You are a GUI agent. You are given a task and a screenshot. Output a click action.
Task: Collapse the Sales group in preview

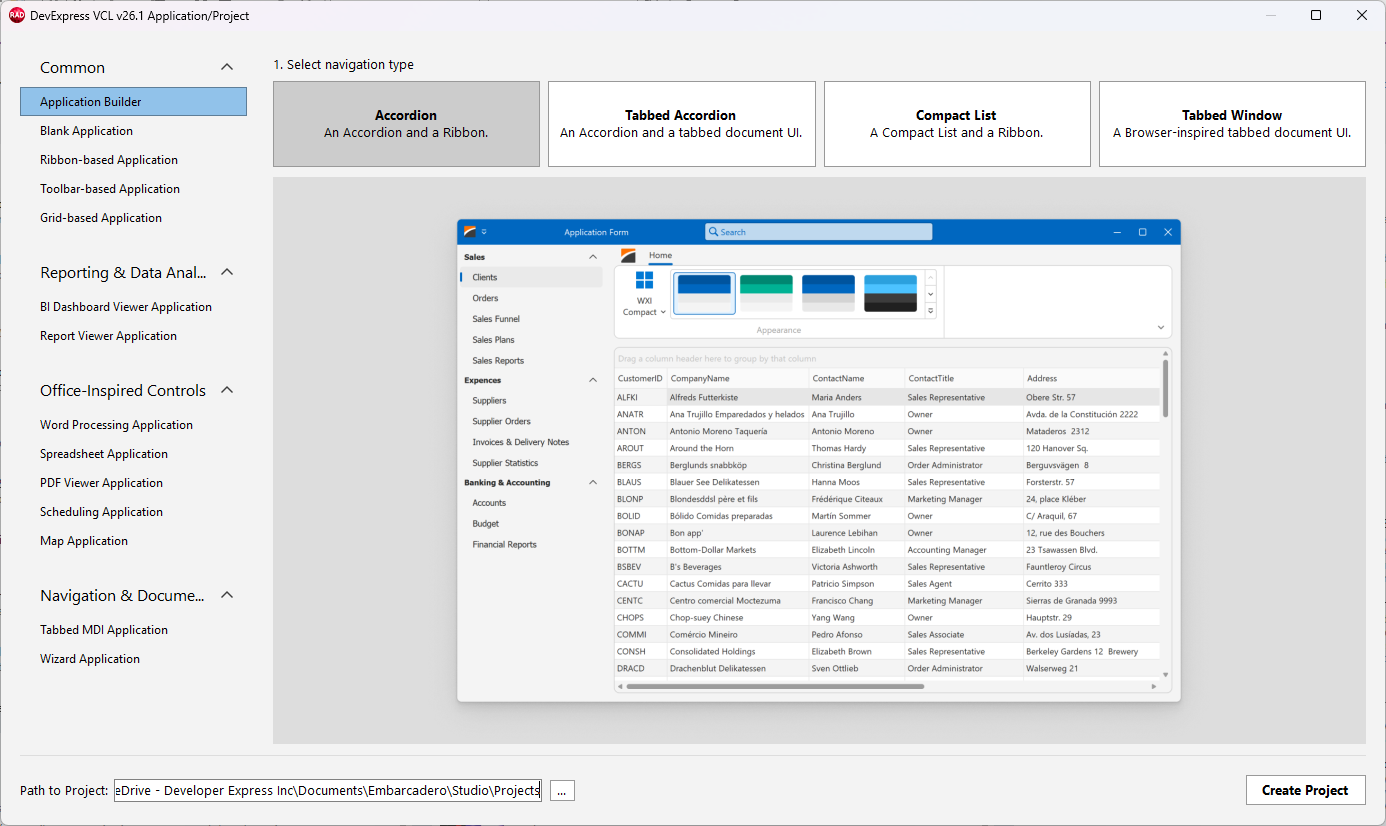pos(592,257)
